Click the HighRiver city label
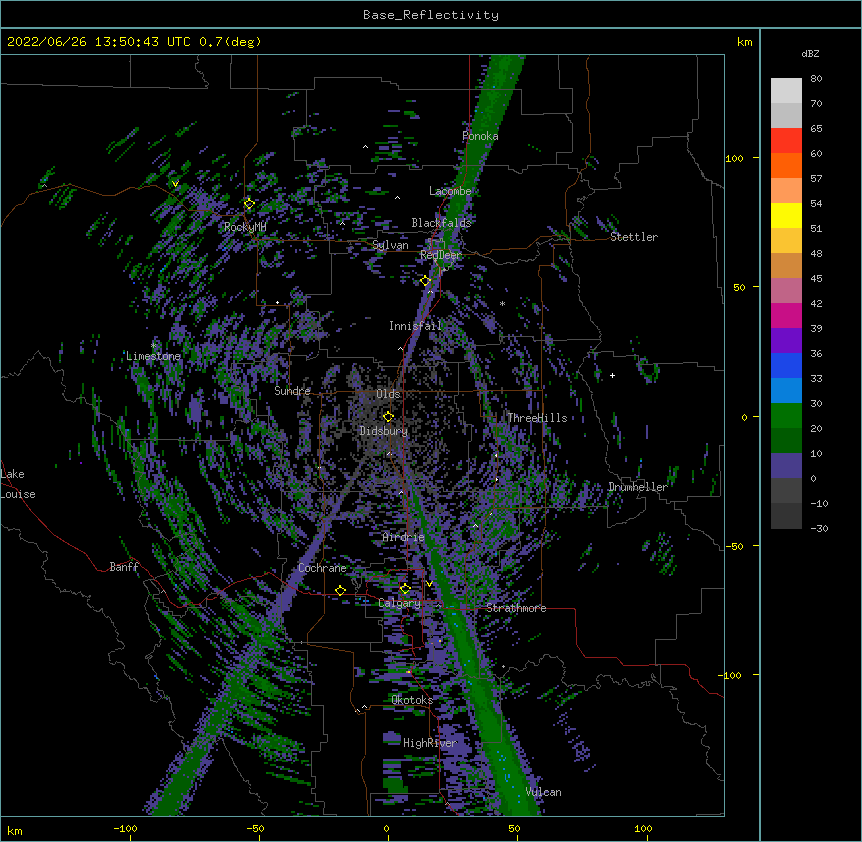Viewport: 862px width, 842px height. 430,743
